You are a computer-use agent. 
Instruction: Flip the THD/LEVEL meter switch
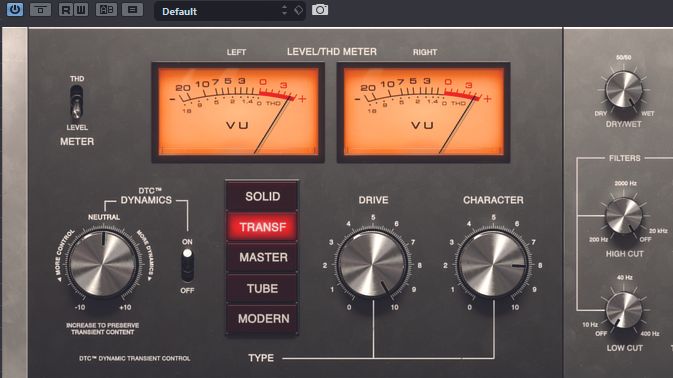(76, 103)
